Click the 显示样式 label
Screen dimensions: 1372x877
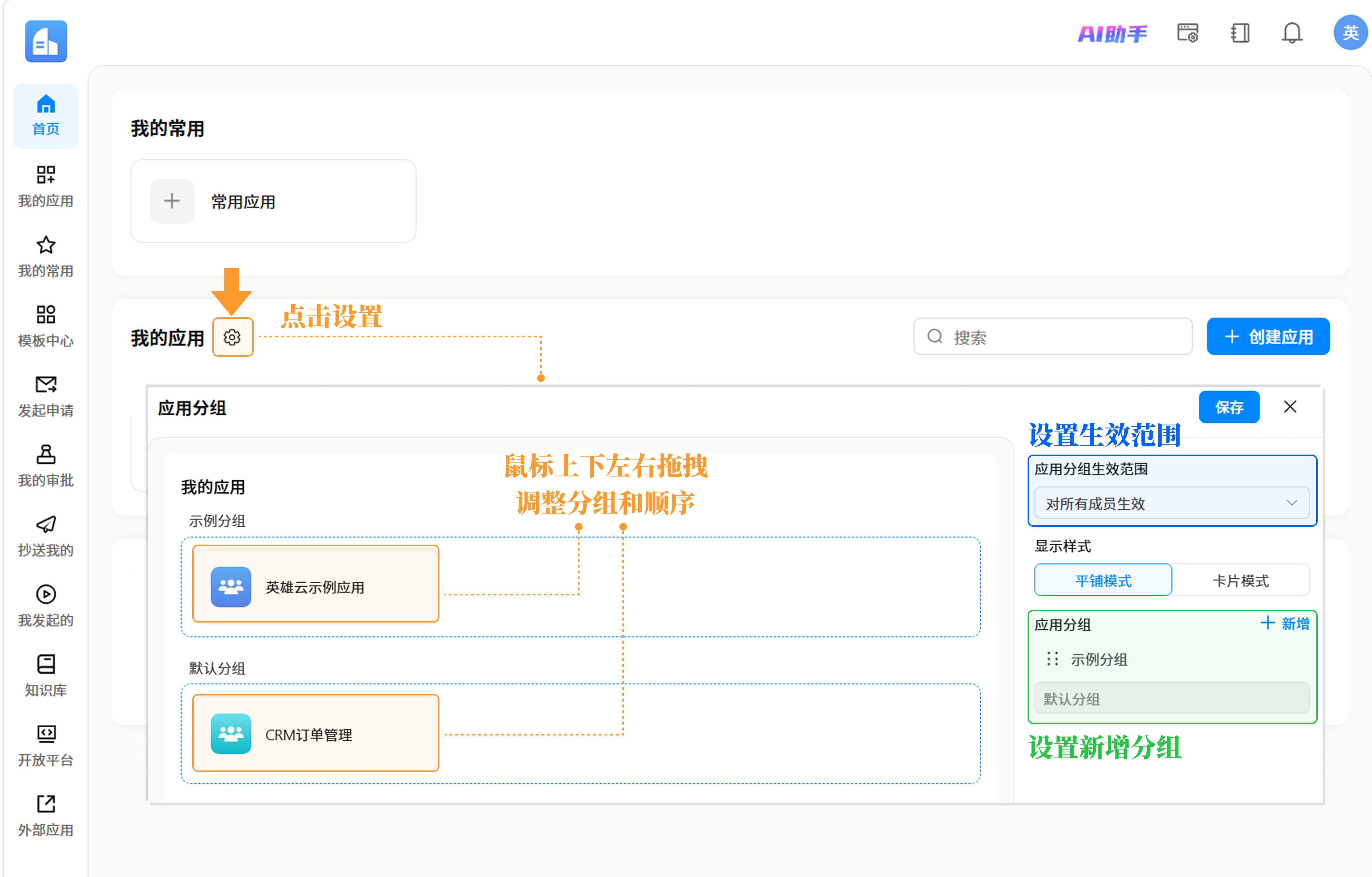pyautogui.click(x=1063, y=546)
